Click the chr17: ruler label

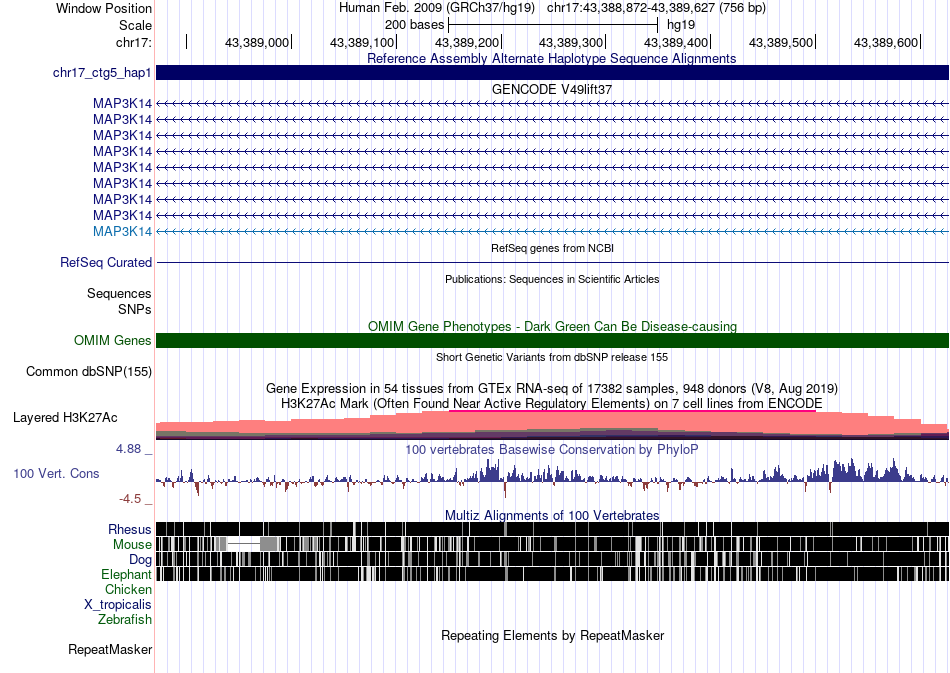point(133,42)
